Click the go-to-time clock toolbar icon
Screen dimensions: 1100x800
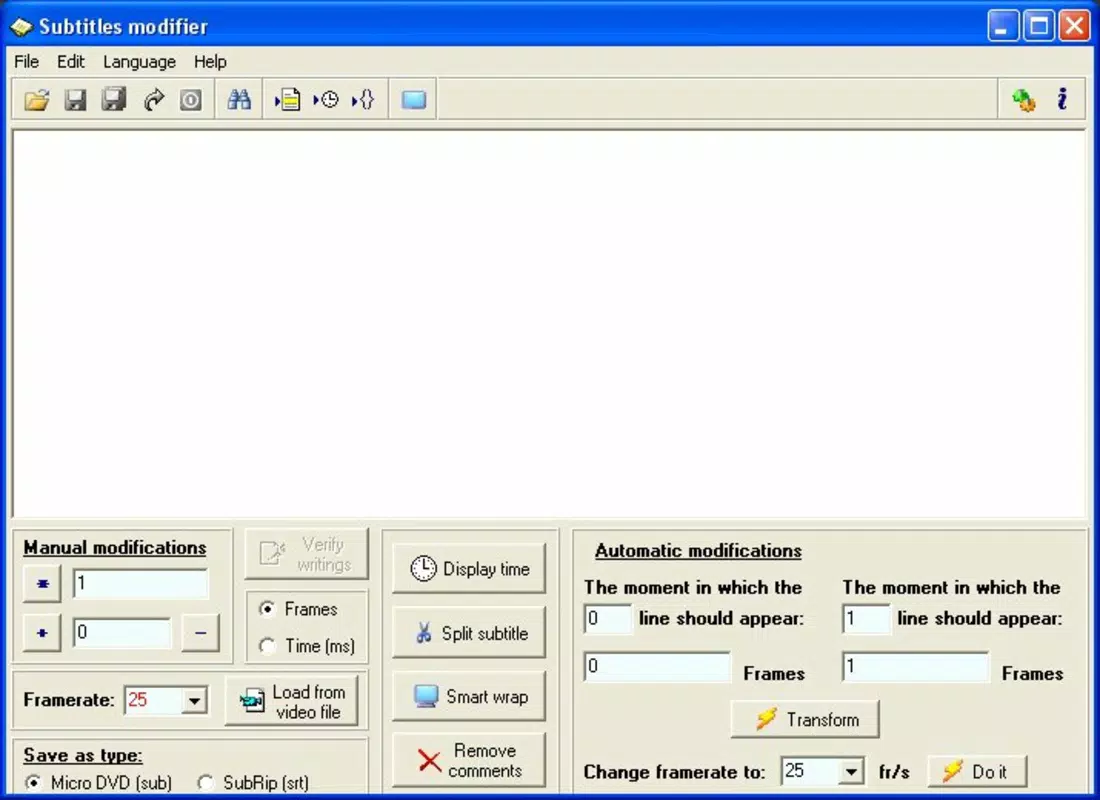point(326,100)
